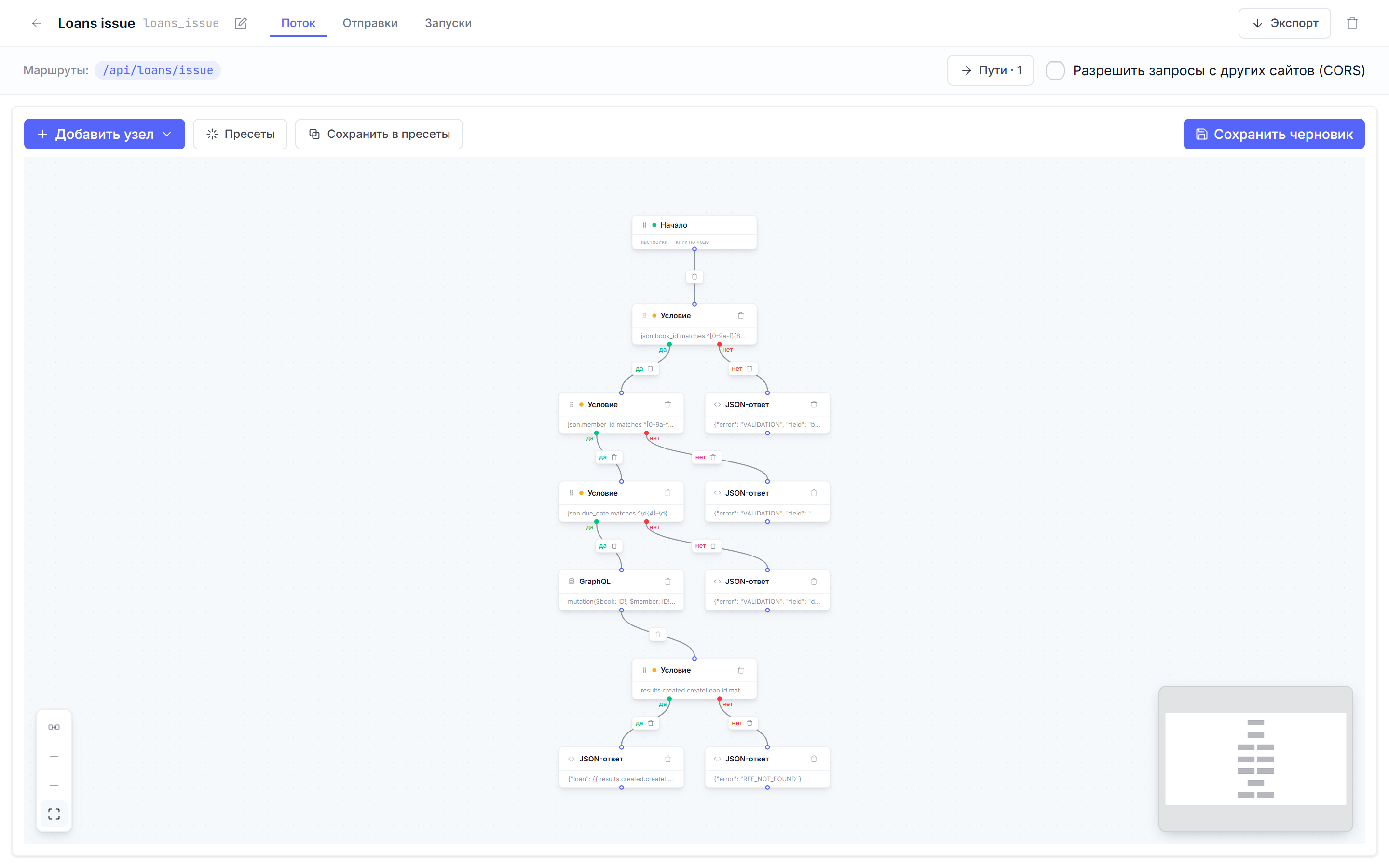The height and width of the screenshot is (868, 1389).
Task: Delete the json.member_id condition node
Action: click(x=668, y=404)
